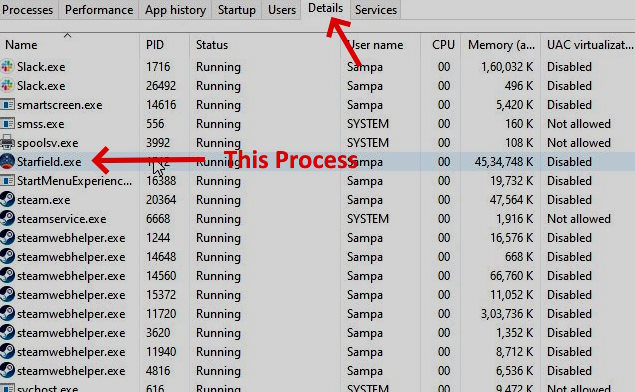This screenshot has height=392, width=635.
Task: Click memory value 496 K
Action: click(x=519, y=86)
